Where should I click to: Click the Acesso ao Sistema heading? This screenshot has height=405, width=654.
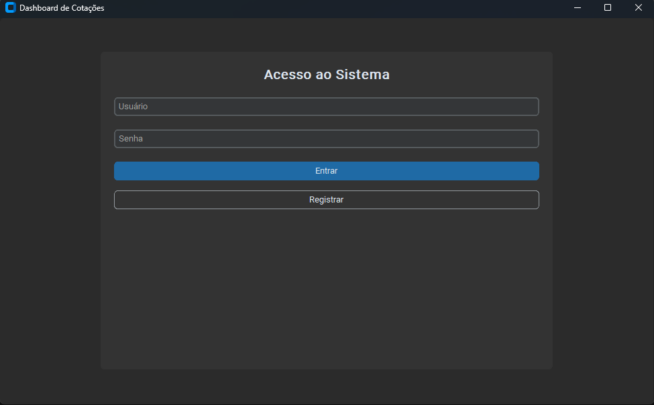(x=327, y=74)
